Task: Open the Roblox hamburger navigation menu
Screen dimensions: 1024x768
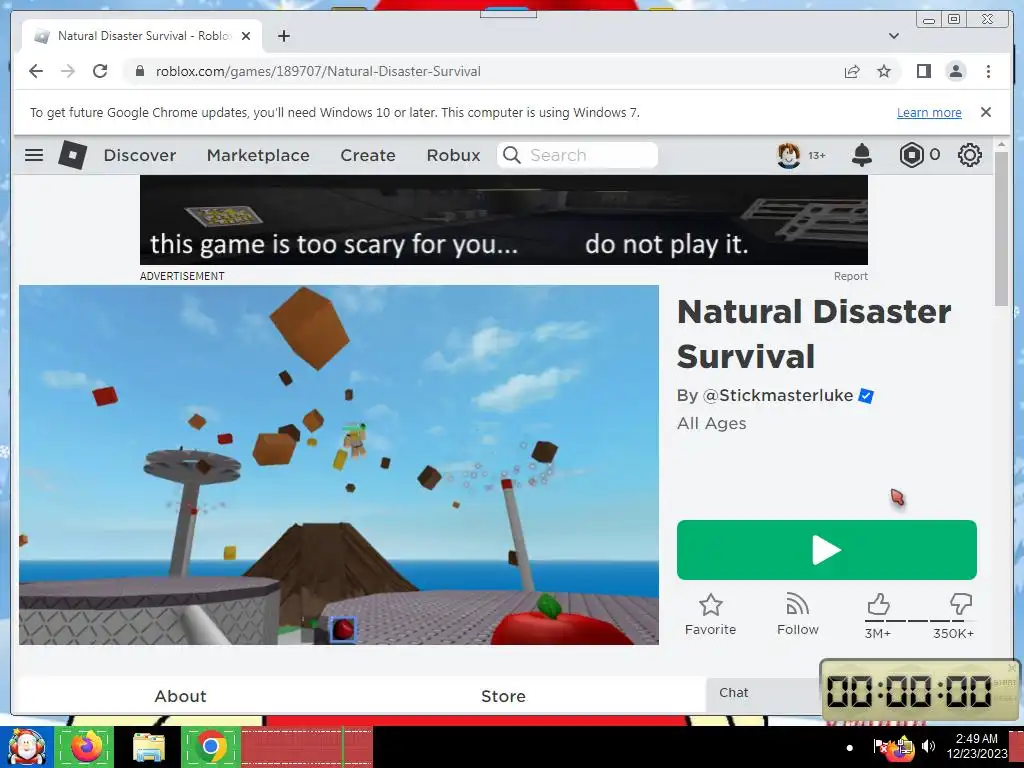Action: point(34,155)
